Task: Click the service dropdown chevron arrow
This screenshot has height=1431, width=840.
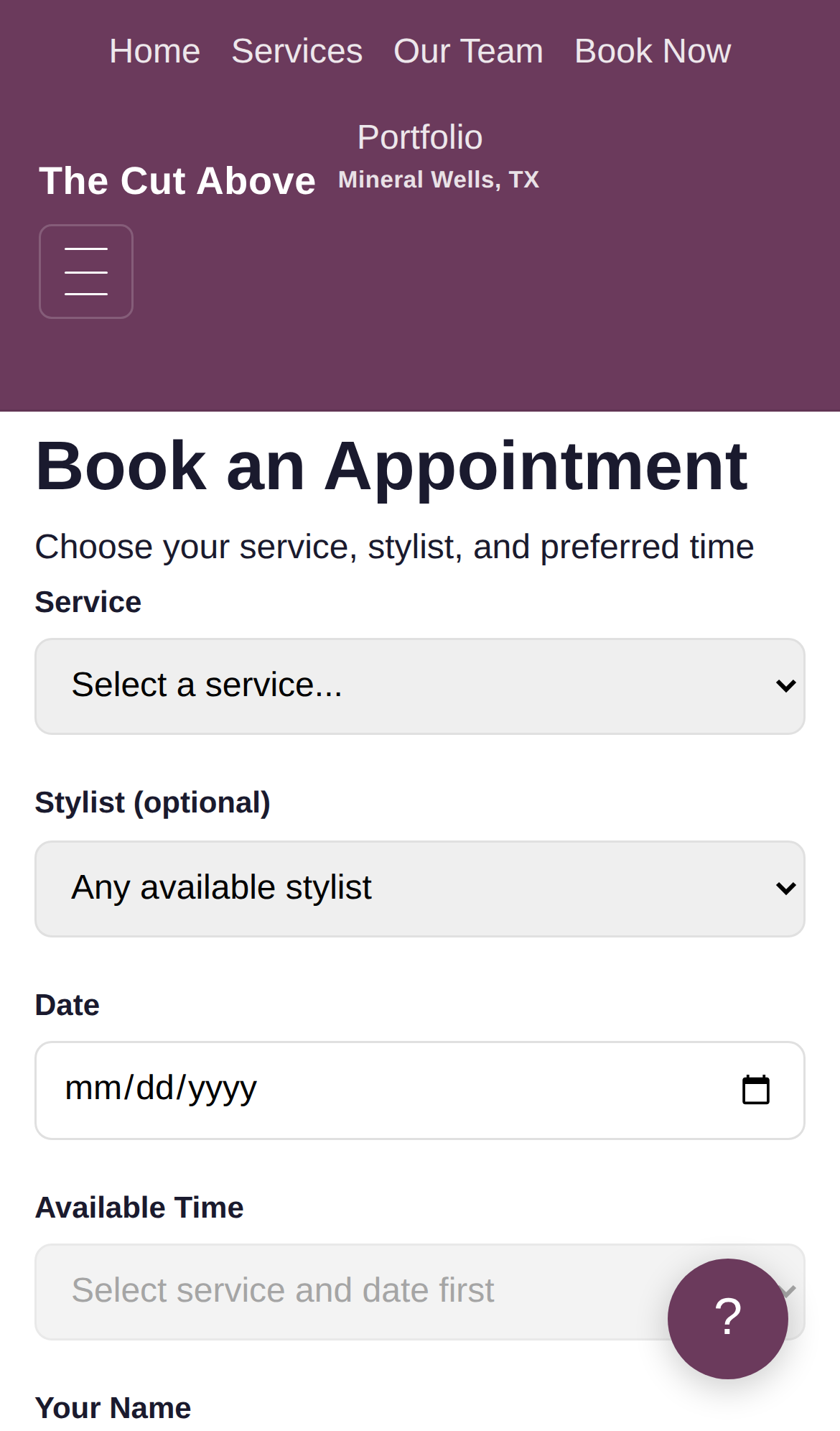Action: (786, 685)
